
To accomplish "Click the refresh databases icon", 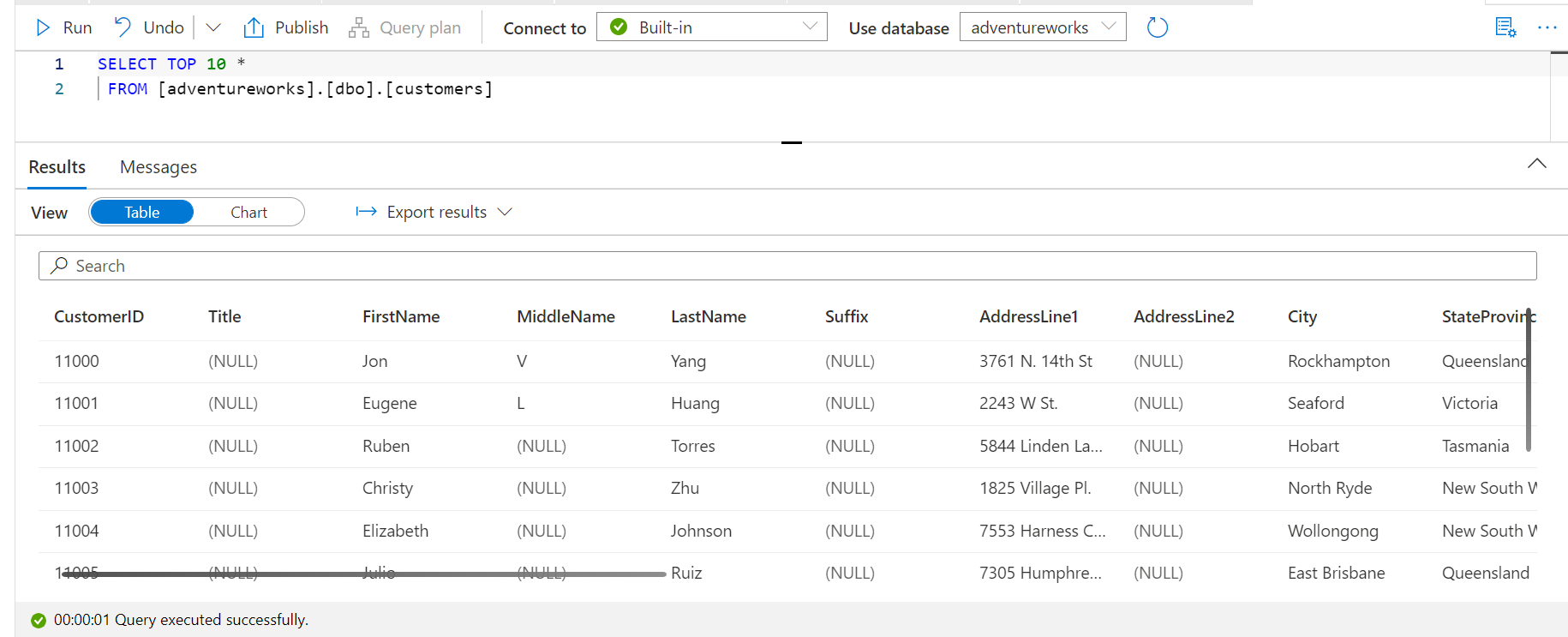I will click(1157, 27).
